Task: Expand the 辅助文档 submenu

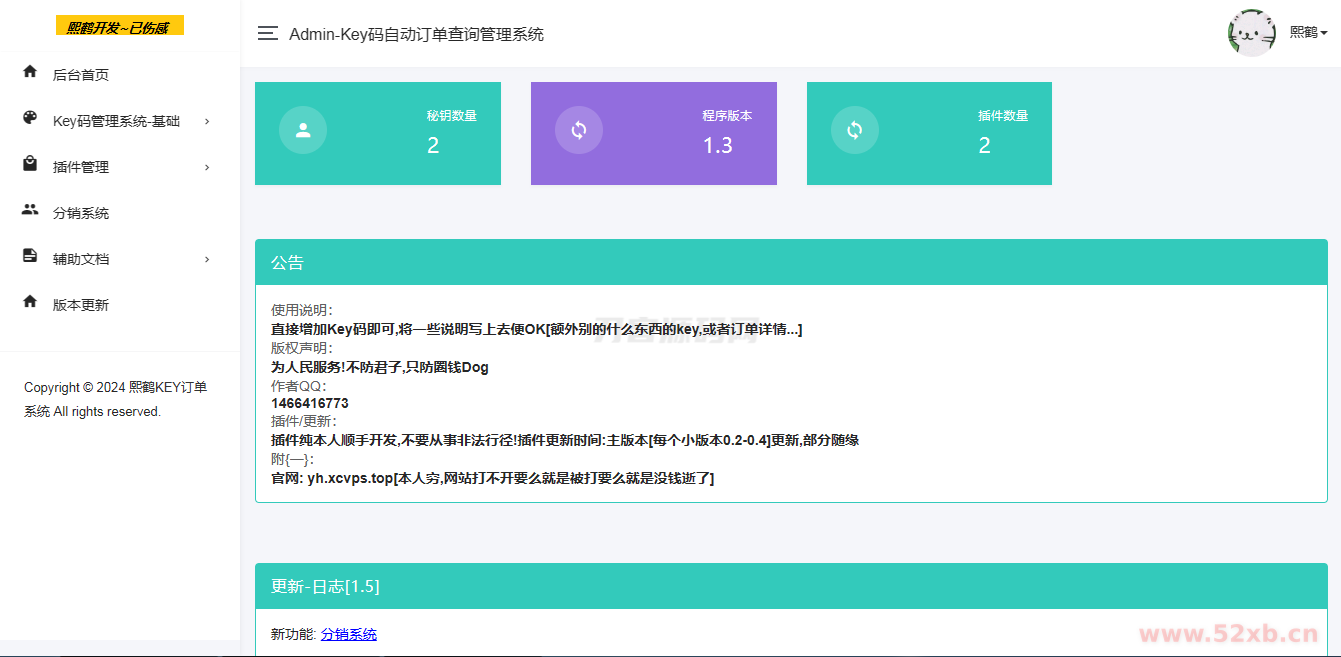Action: (207, 258)
